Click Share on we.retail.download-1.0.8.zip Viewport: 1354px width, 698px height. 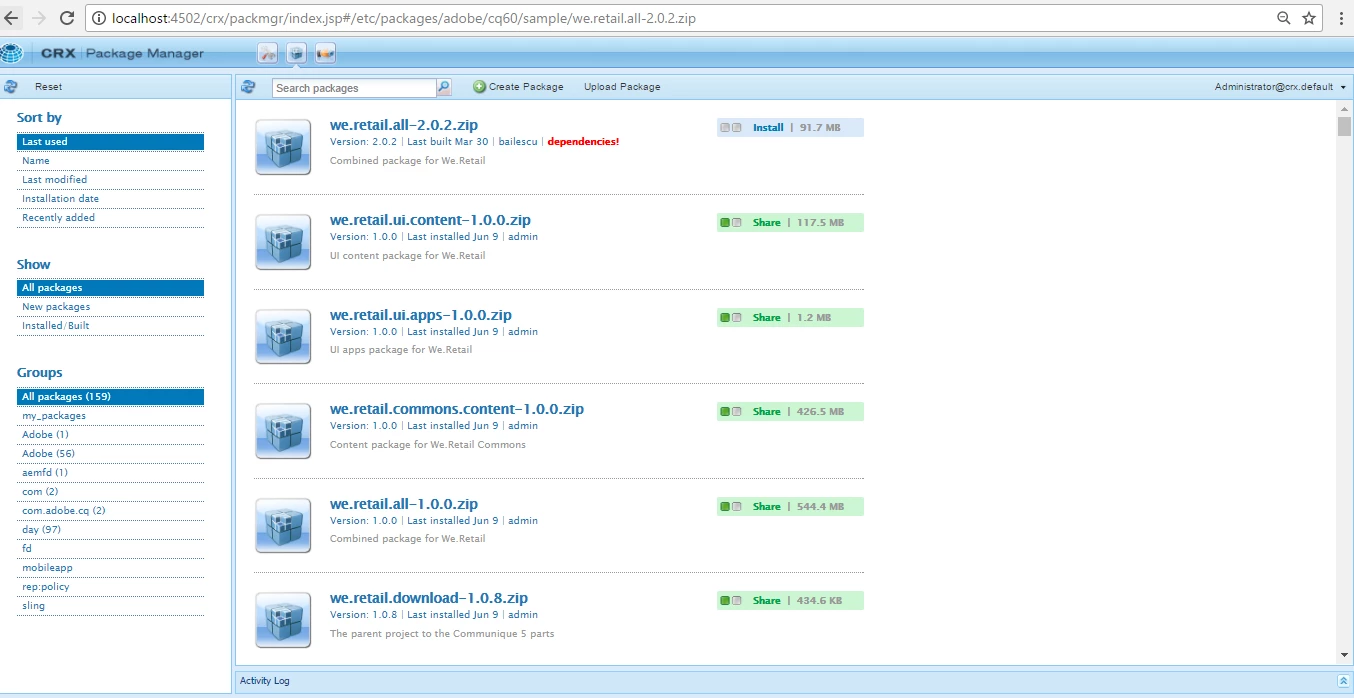click(x=767, y=601)
